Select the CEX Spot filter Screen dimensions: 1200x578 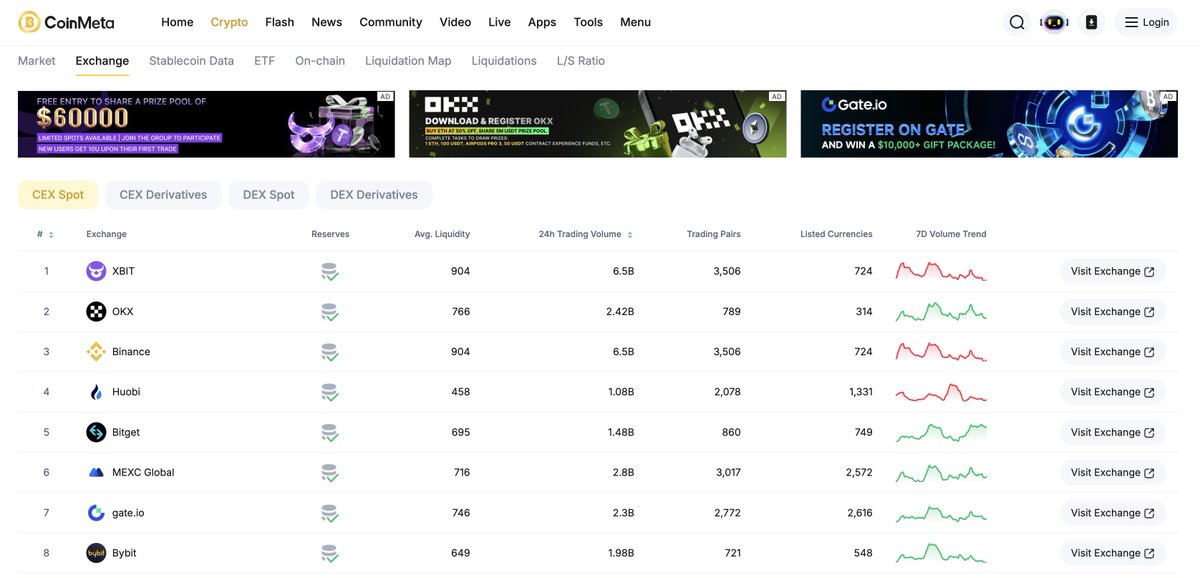tap(58, 195)
